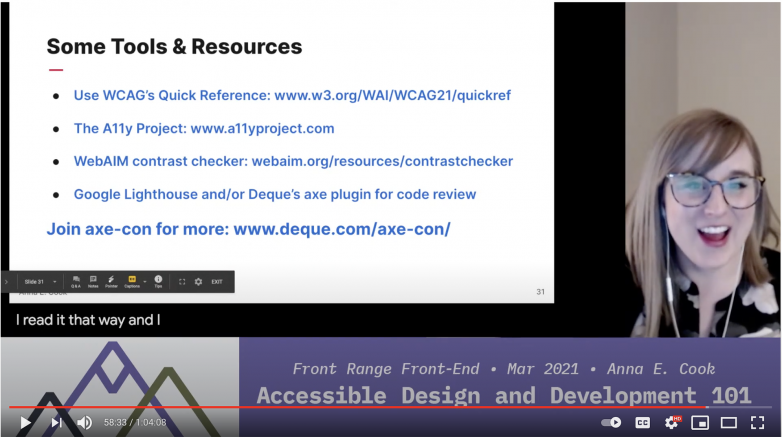Open WCAG Quick Reference link
The image size is (782, 437).
pos(292,95)
